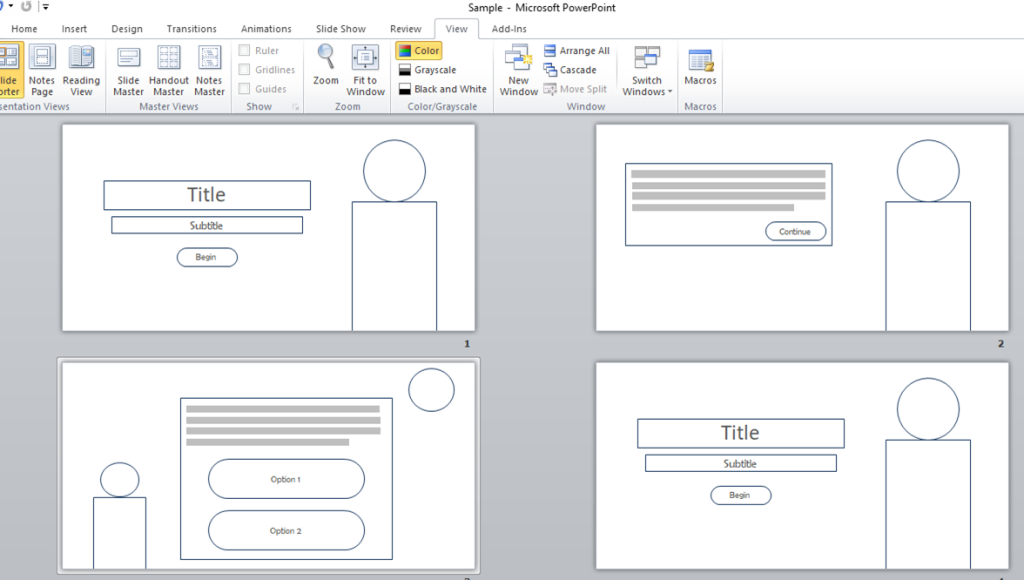This screenshot has width=1024, height=580.
Task: Click Cascade windows button
Action: tap(570, 70)
